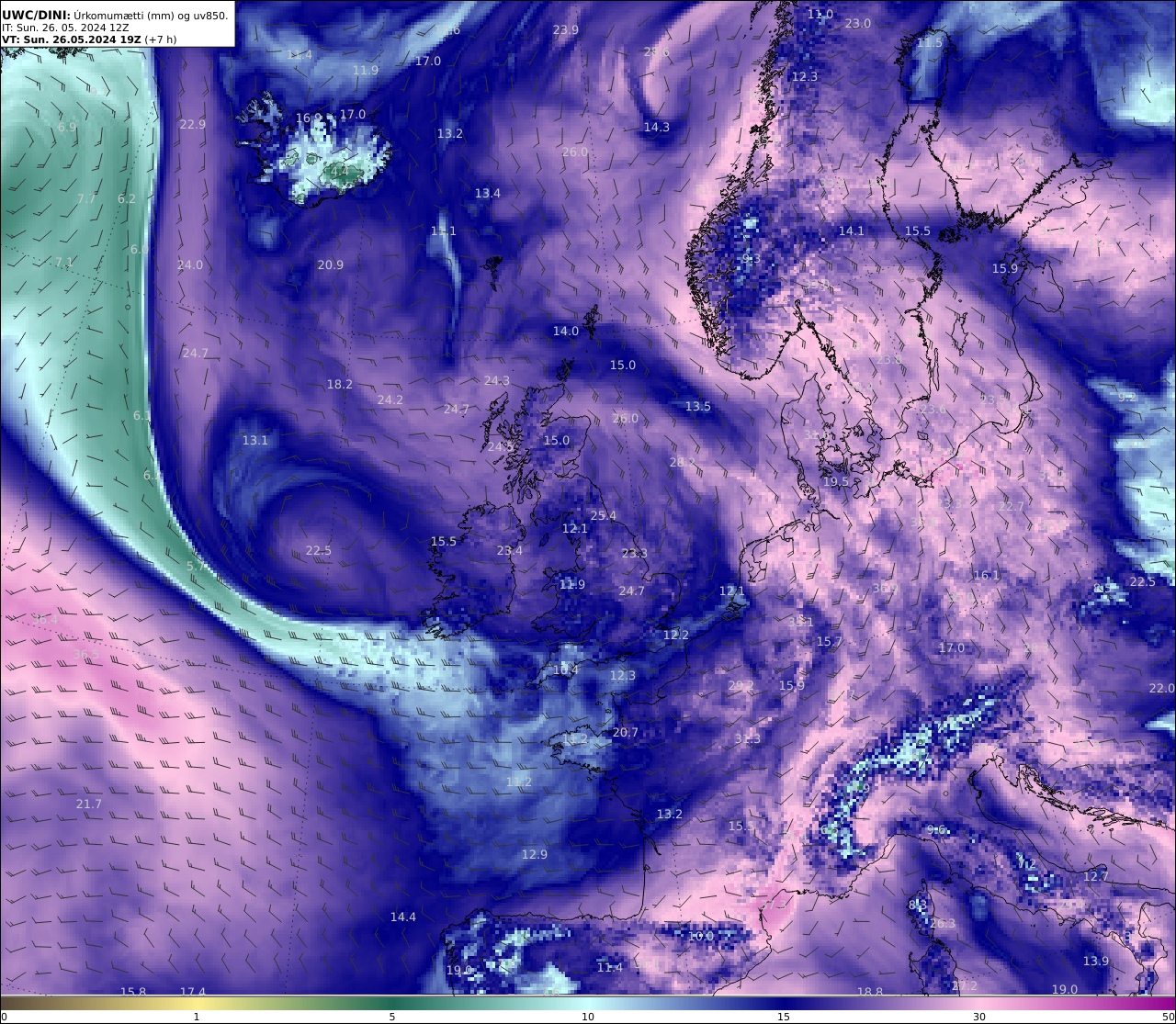Click the 10 tick on color scale
Viewport: 1176px width, 1024px height.
pyautogui.click(x=588, y=1017)
